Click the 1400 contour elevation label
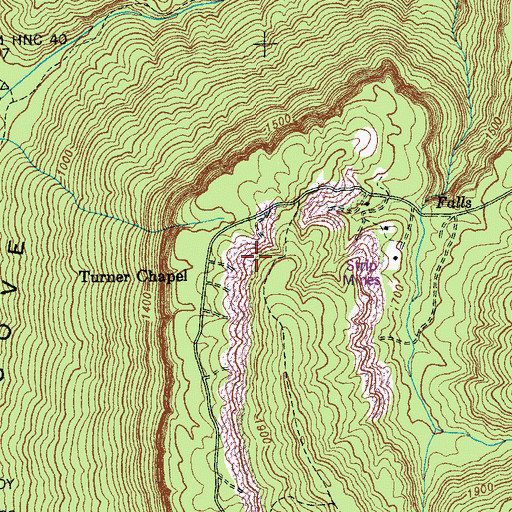This screenshot has width=512, height=512. [x=146, y=307]
